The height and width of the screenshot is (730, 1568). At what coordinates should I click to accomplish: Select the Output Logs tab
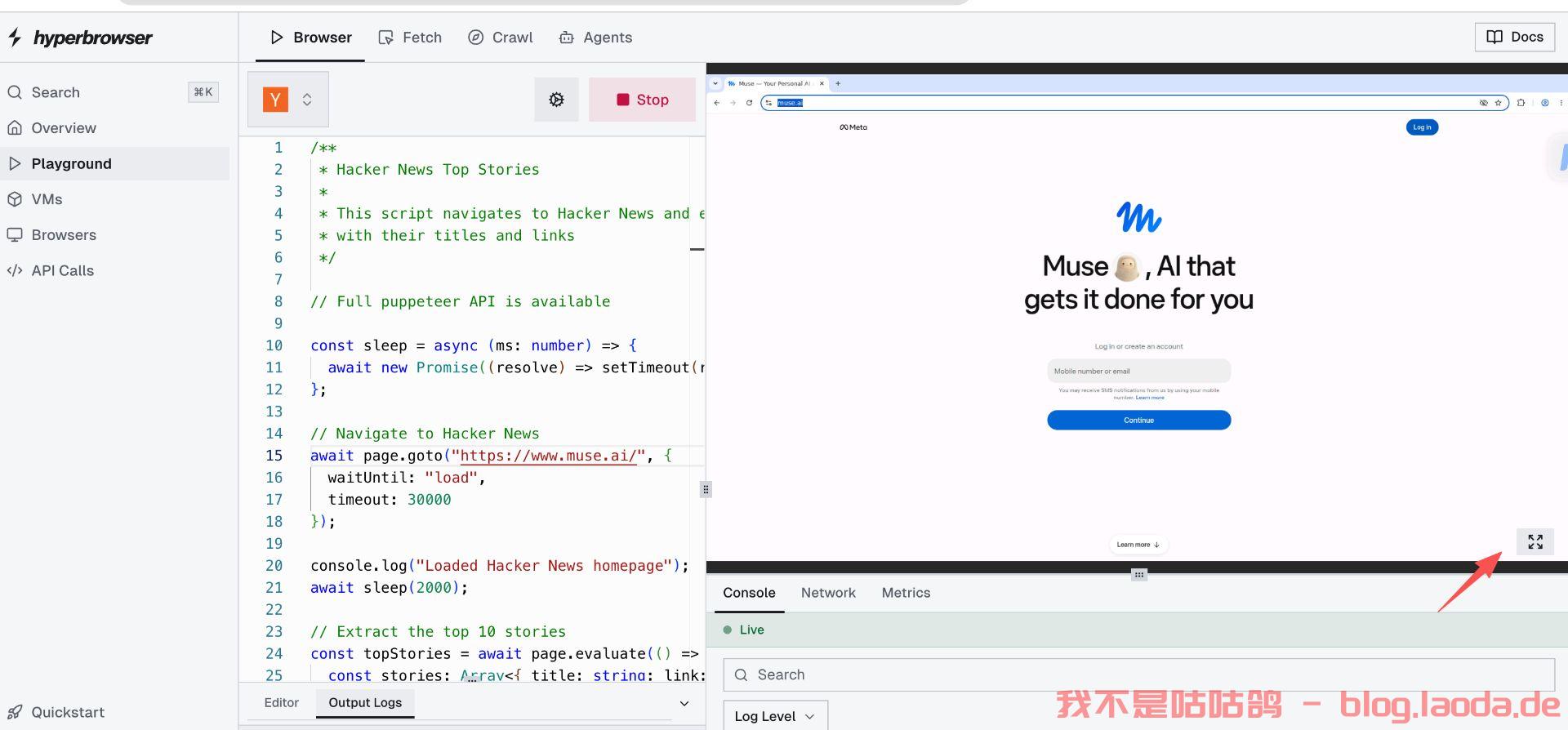(365, 702)
